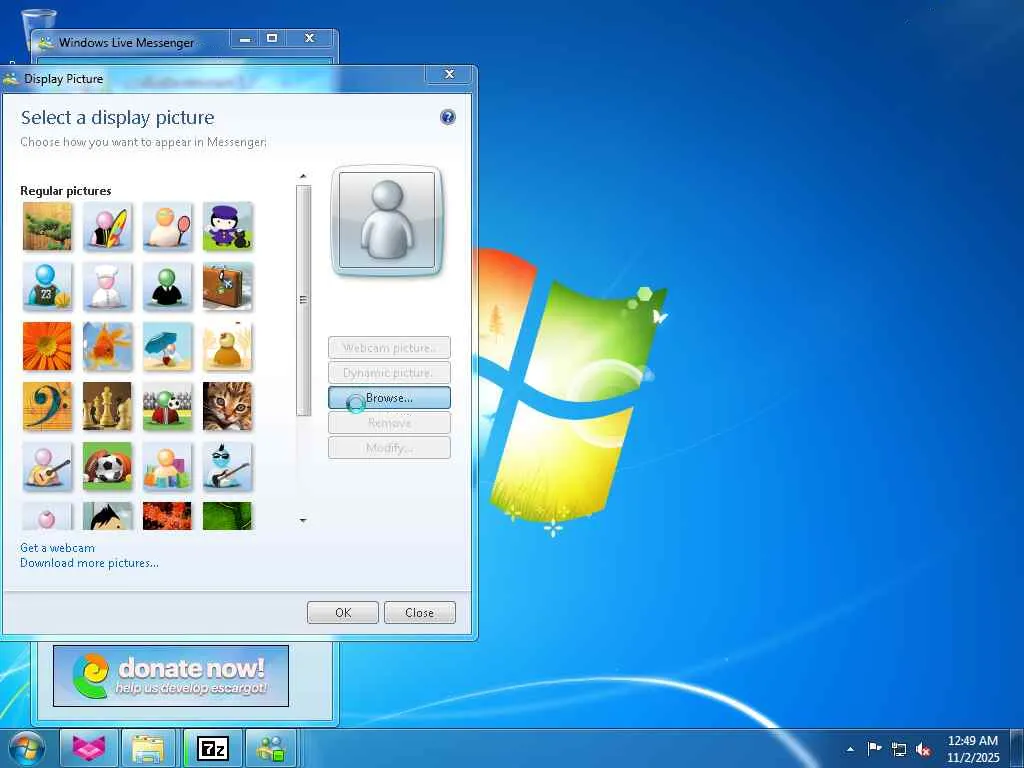The image size is (1024, 768).
Task: Open the Windows Start menu
Action: click(x=27, y=748)
